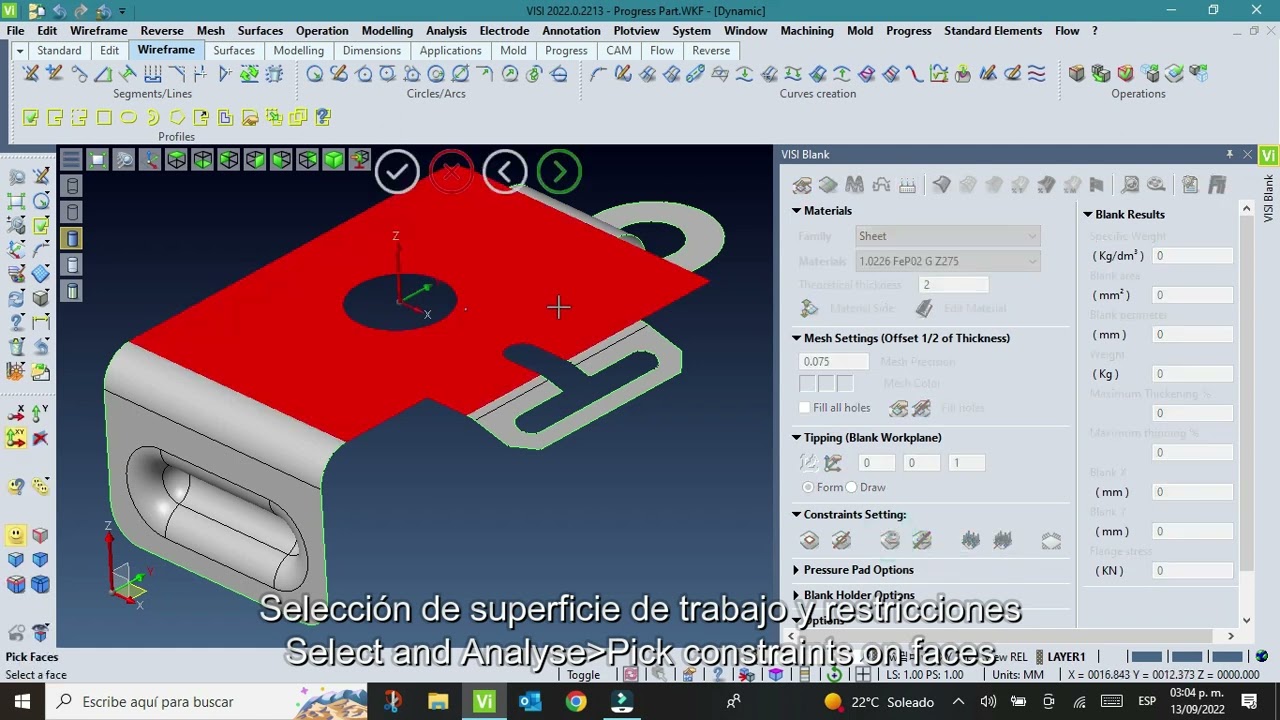Viewport: 1280px width, 720px height.
Task: Pick the ellipse profile tool
Action: click(x=128, y=117)
